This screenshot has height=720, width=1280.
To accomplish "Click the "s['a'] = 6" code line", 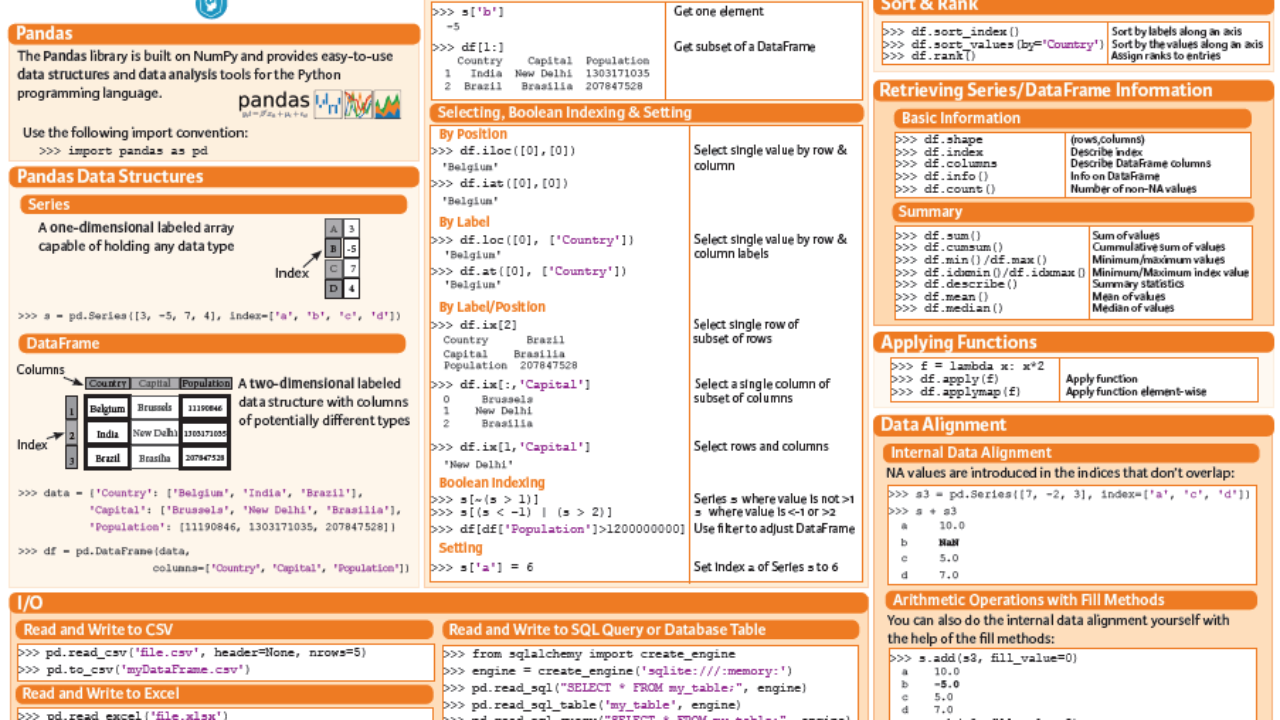I will [x=482, y=567].
